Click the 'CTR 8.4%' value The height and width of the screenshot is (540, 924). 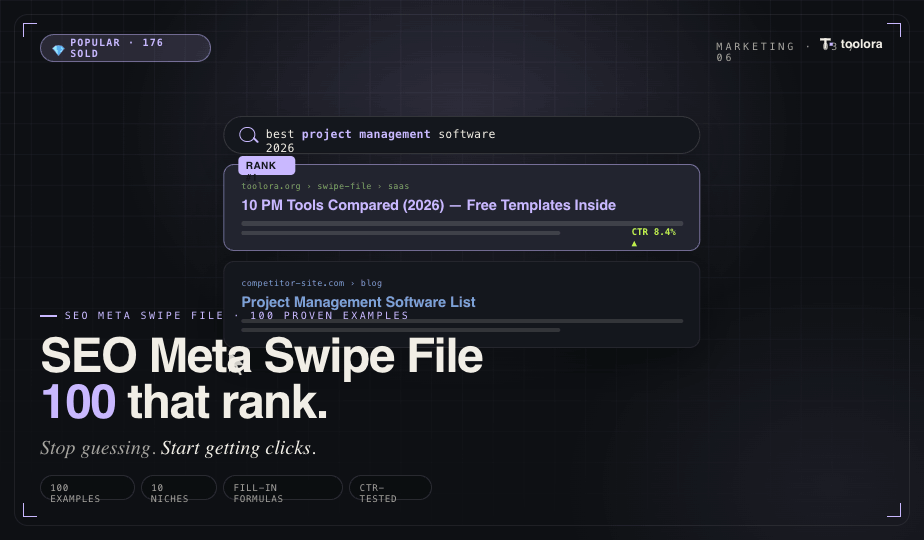tap(654, 232)
